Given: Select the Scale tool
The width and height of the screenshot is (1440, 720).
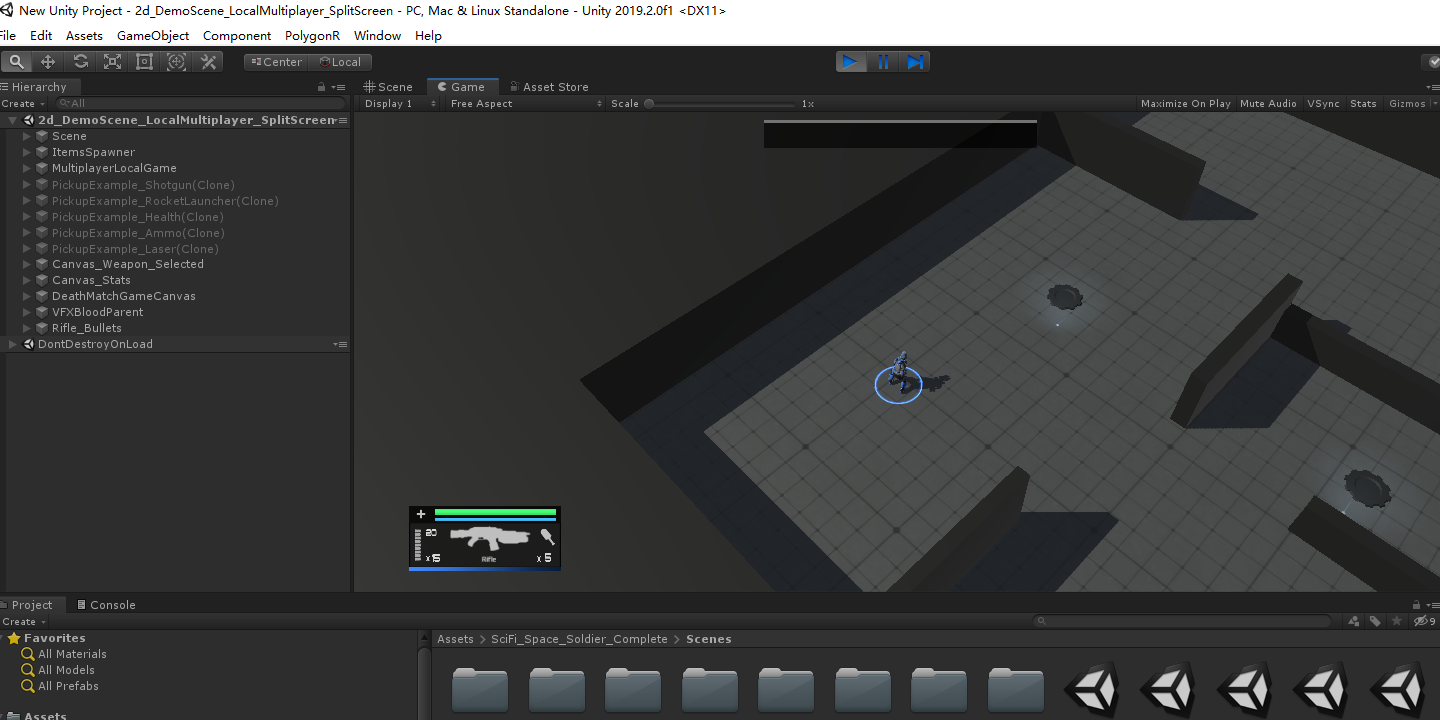Looking at the screenshot, I should 112,62.
